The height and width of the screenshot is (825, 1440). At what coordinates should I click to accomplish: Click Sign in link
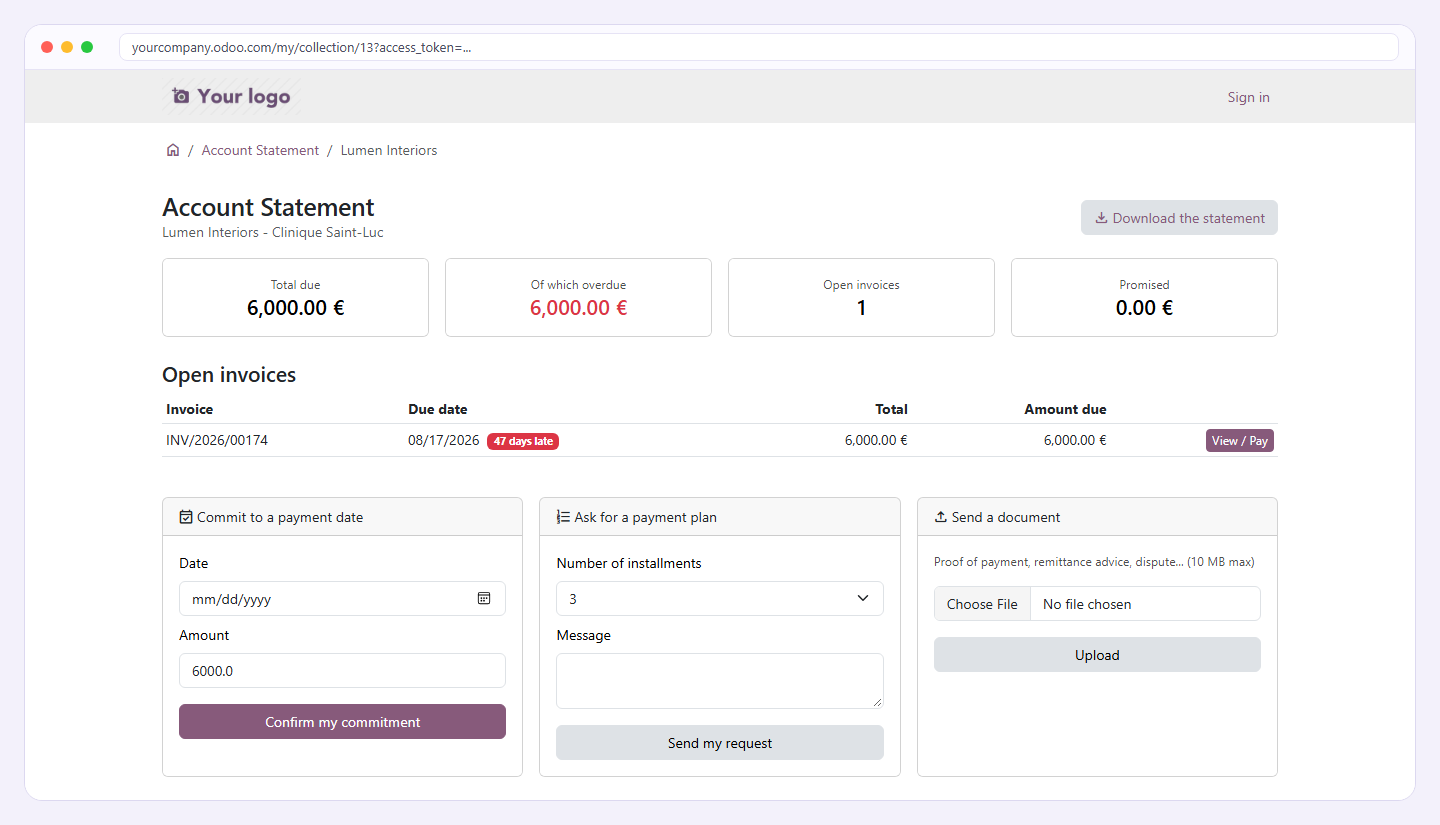pyautogui.click(x=1249, y=97)
